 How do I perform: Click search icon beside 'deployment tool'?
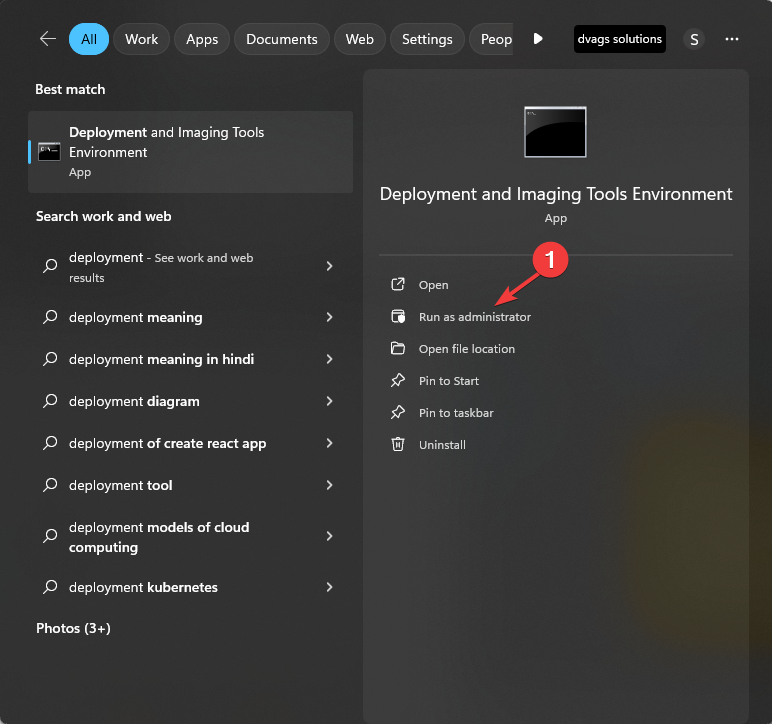50,485
